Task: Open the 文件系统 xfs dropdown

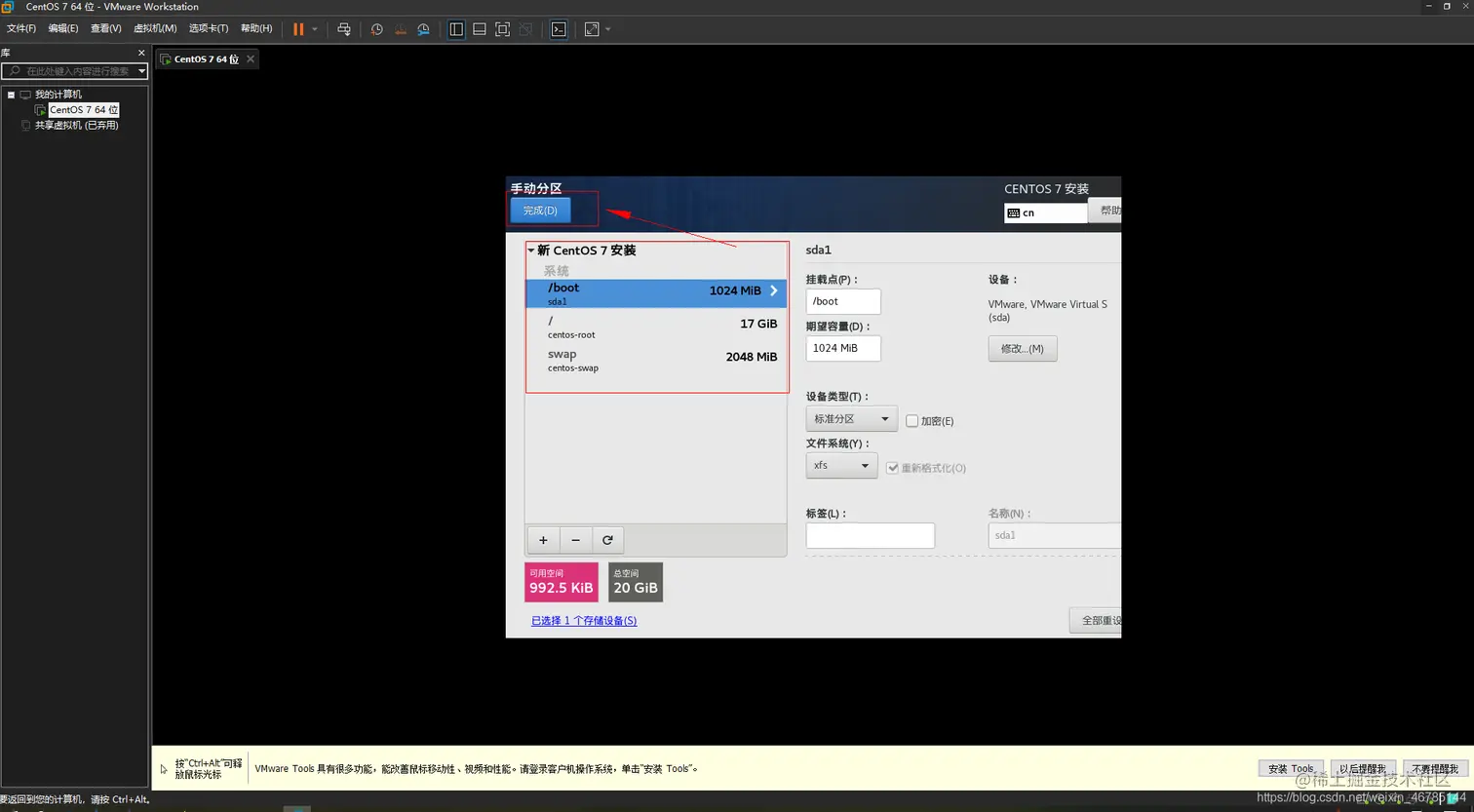Action: tap(841, 466)
